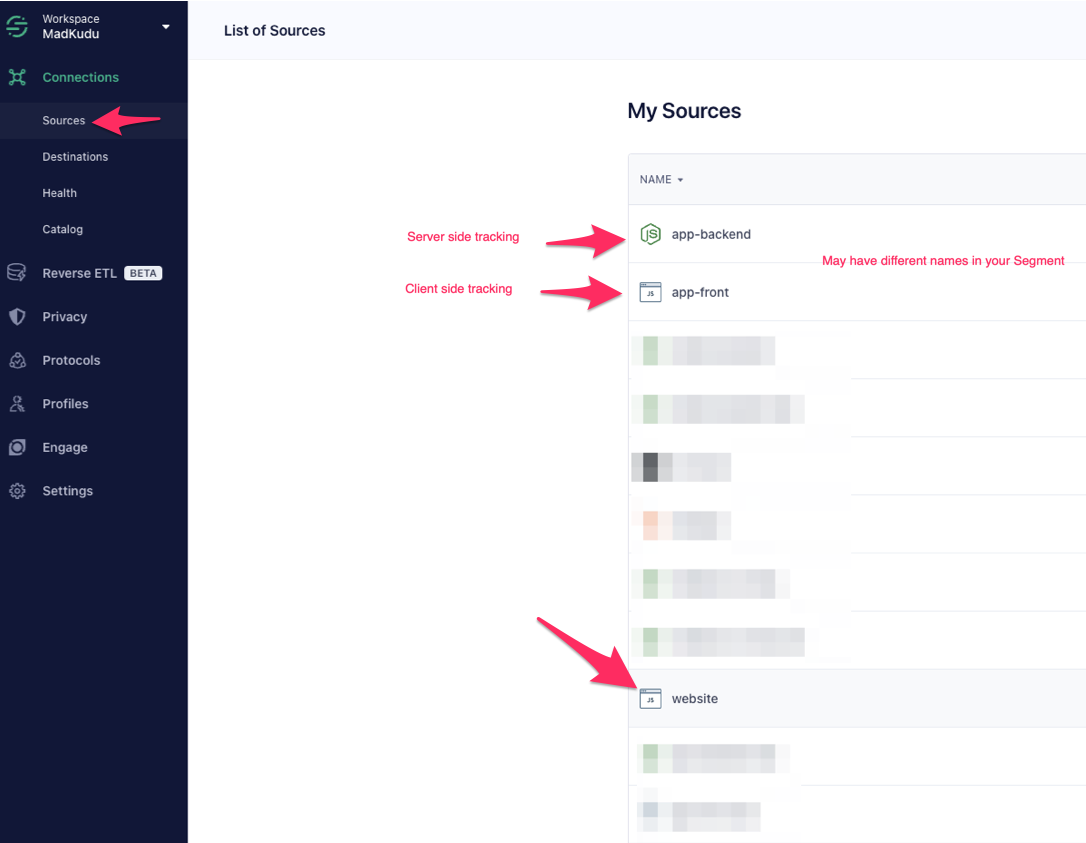
Task: Select Catalog under Connections
Action: coord(63,229)
